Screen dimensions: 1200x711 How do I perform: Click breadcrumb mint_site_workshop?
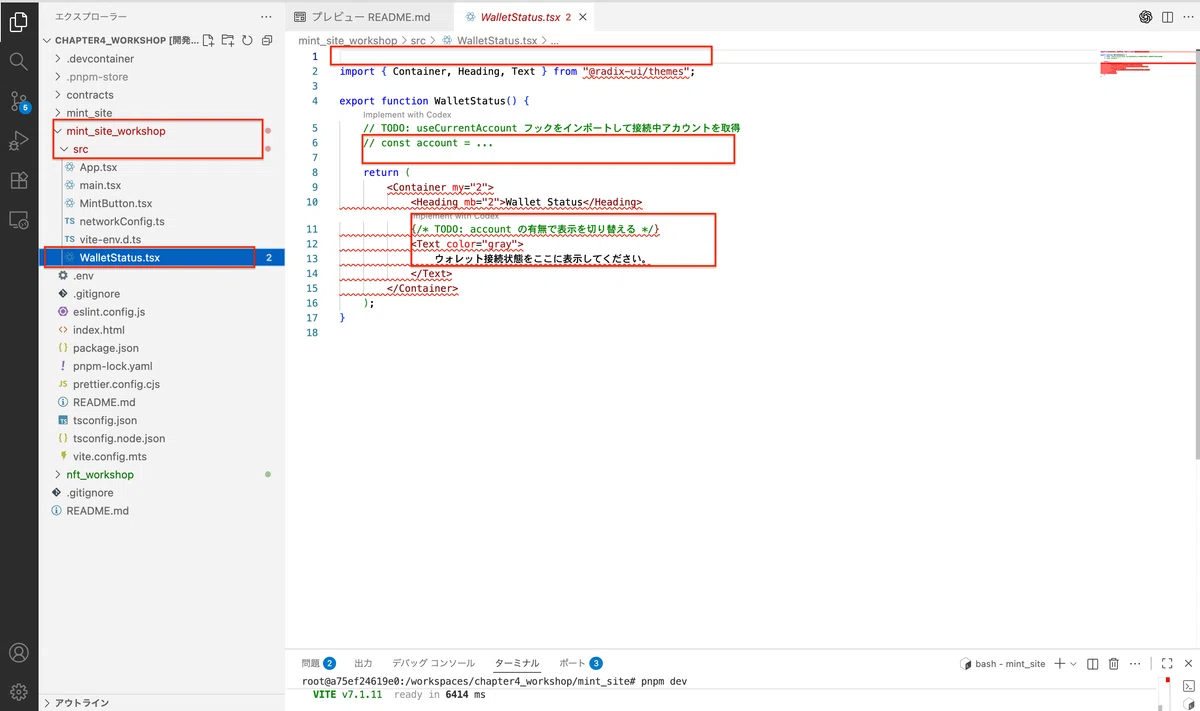[x=346, y=41]
